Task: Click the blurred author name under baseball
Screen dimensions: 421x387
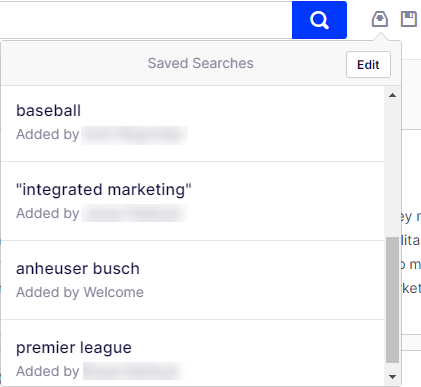Action: pyautogui.click(x=134, y=135)
